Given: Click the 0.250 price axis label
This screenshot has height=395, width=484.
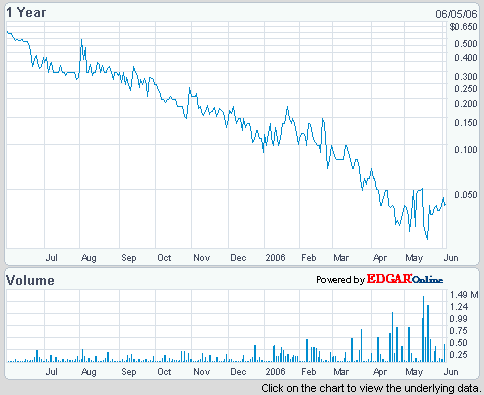Looking at the screenshot, I should [x=466, y=89].
